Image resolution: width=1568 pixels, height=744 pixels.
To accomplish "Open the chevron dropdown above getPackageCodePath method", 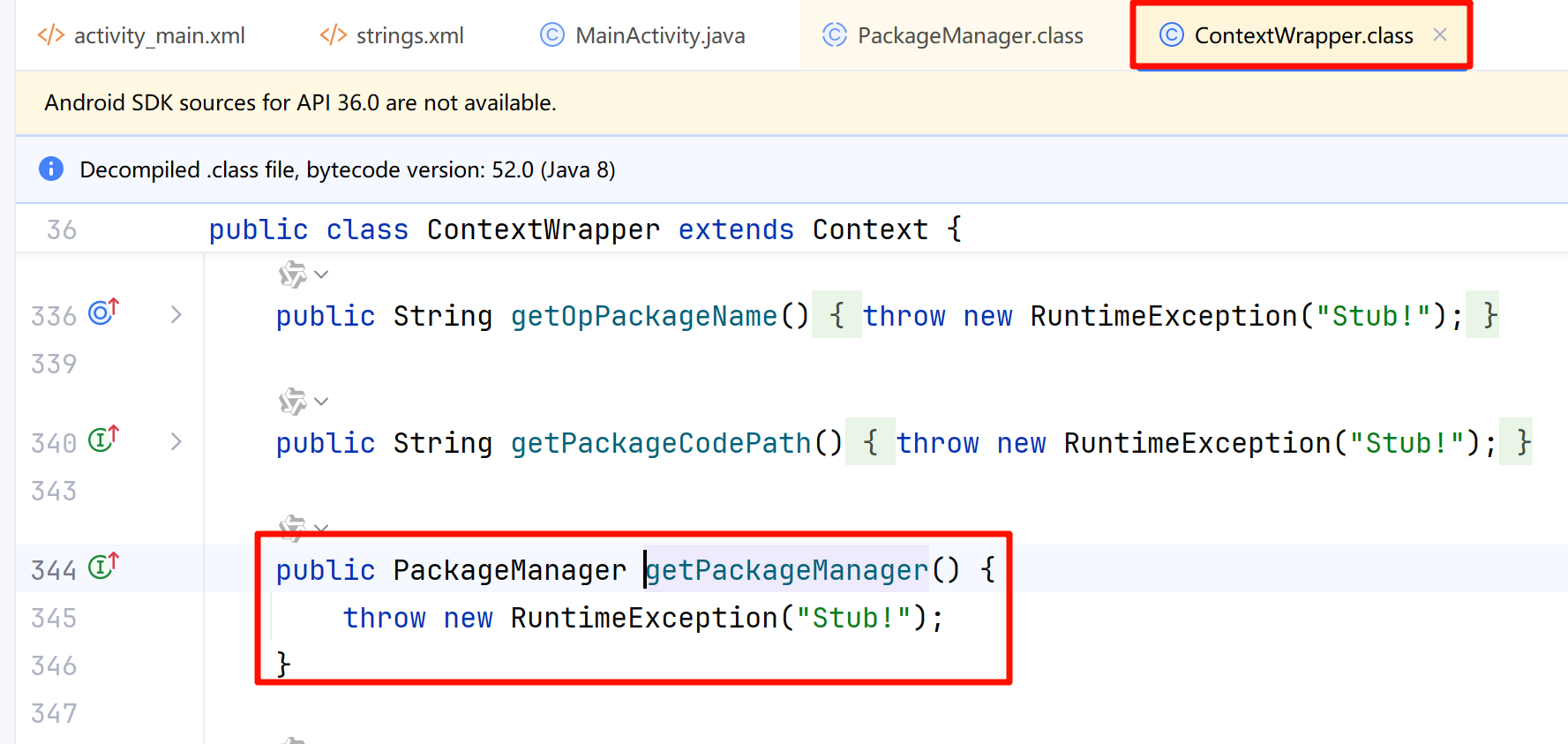I will pyautogui.click(x=322, y=402).
